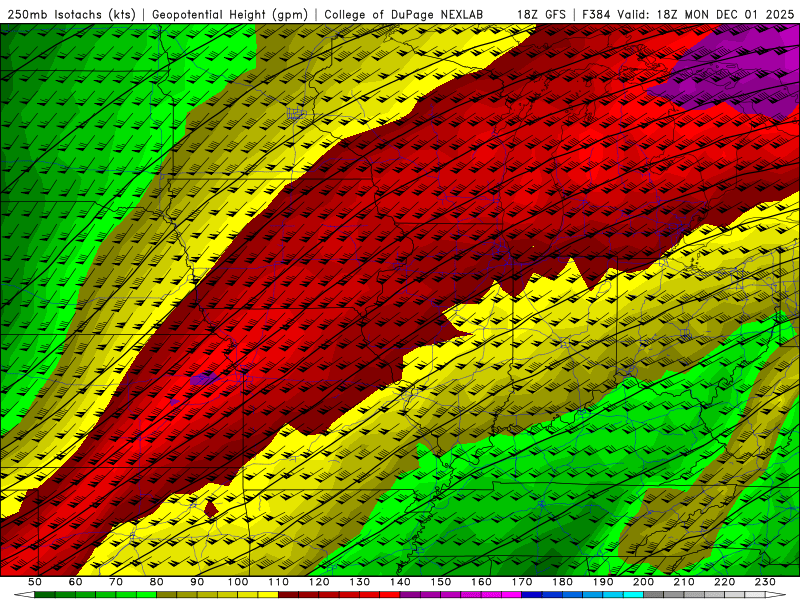This screenshot has width=800, height=600.
Task: Pick the dark gray swatch starting at 200
Action: [x=654, y=594]
